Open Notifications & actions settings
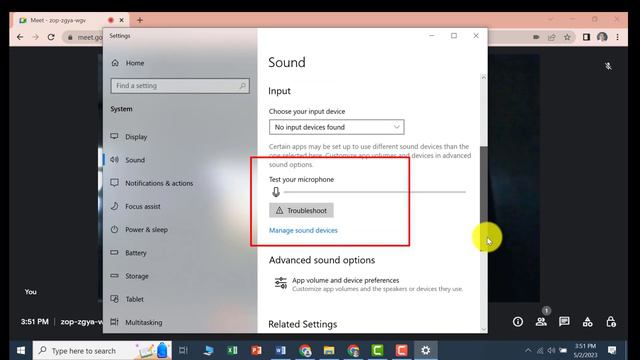640x360 pixels. (152, 183)
